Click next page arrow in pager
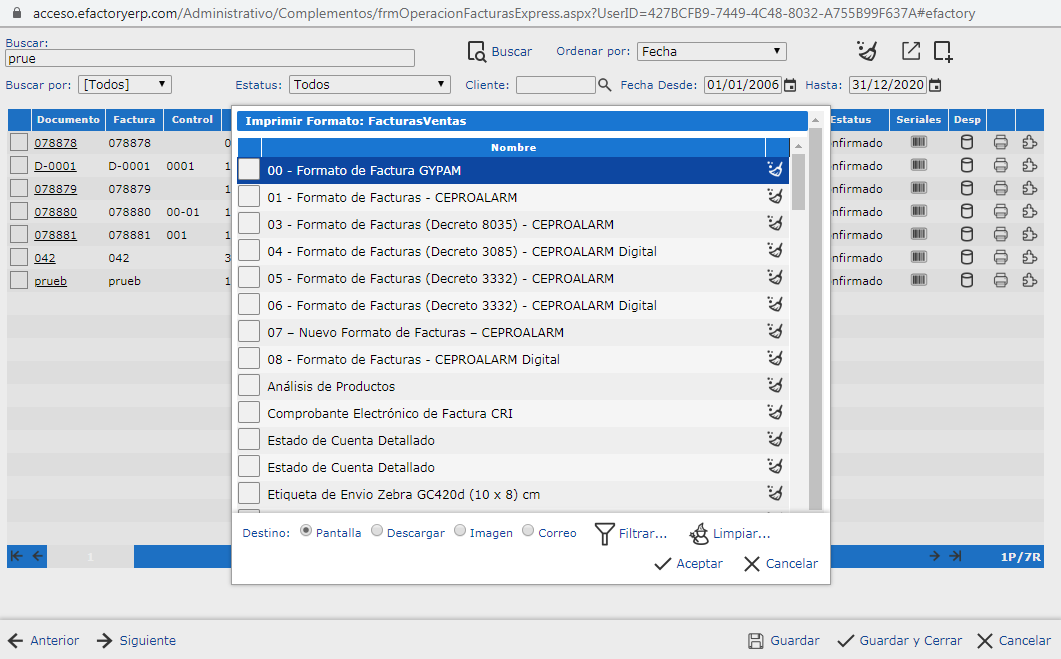This screenshot has height=659, width=1061. [x=934, y=556]
